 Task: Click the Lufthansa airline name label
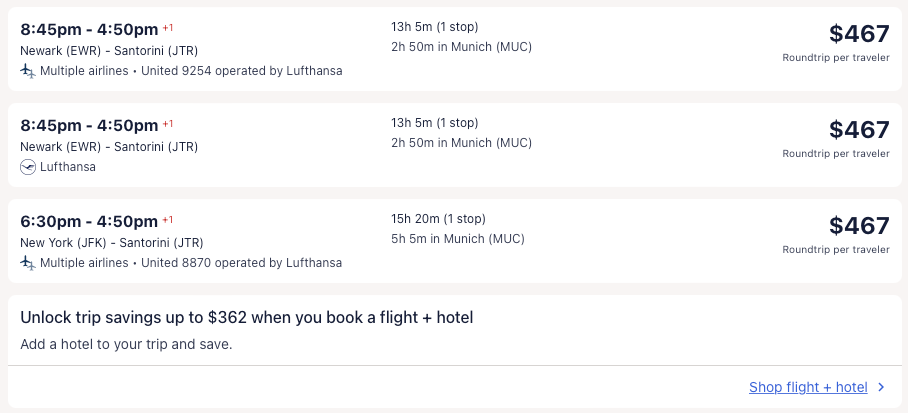click(68, 167)
